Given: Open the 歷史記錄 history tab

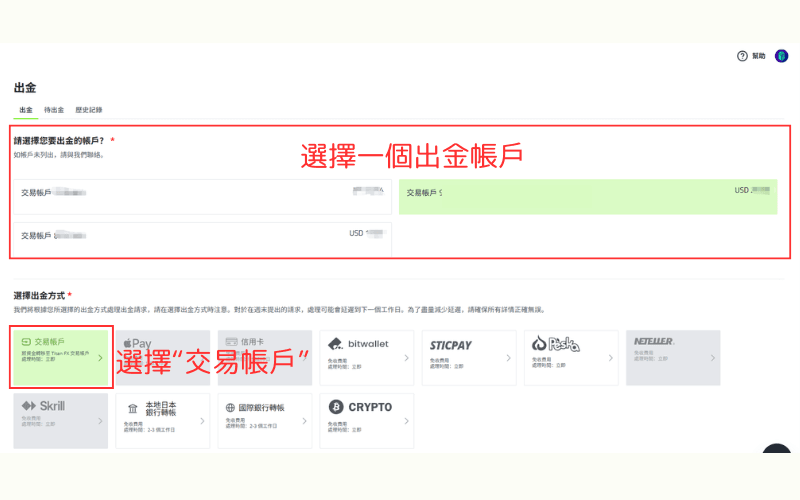Looking at the screenshot, I should click(88, 110).
